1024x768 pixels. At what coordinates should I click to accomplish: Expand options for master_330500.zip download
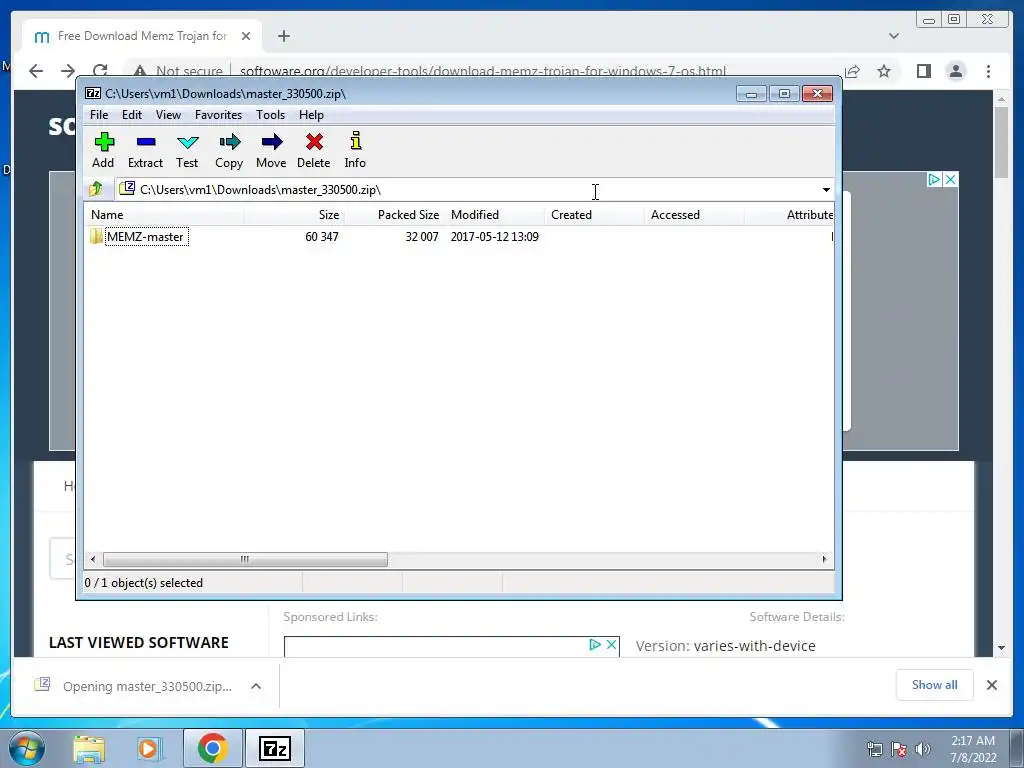point(256,686)
